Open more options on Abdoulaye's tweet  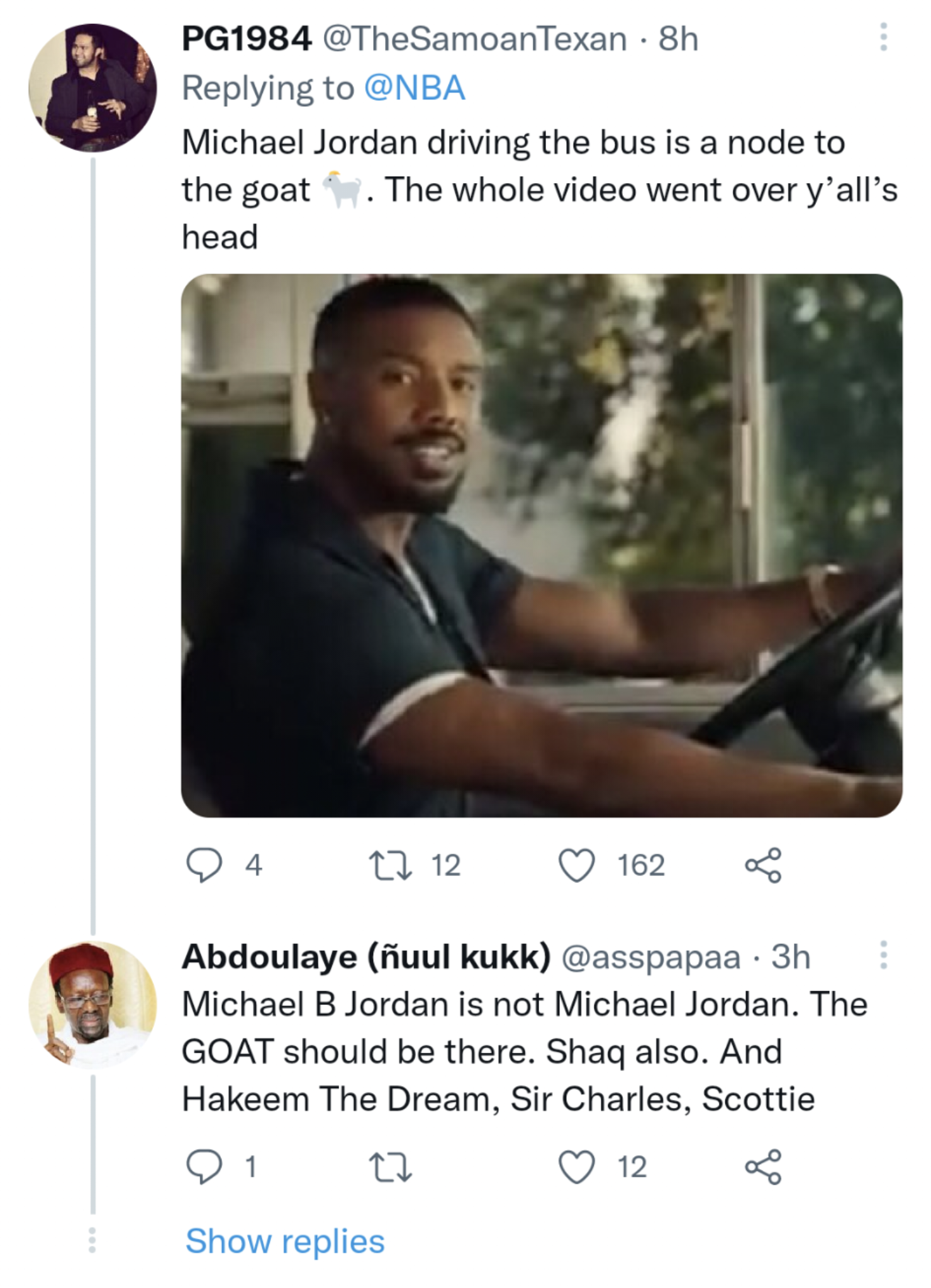[x=883, y=955]
